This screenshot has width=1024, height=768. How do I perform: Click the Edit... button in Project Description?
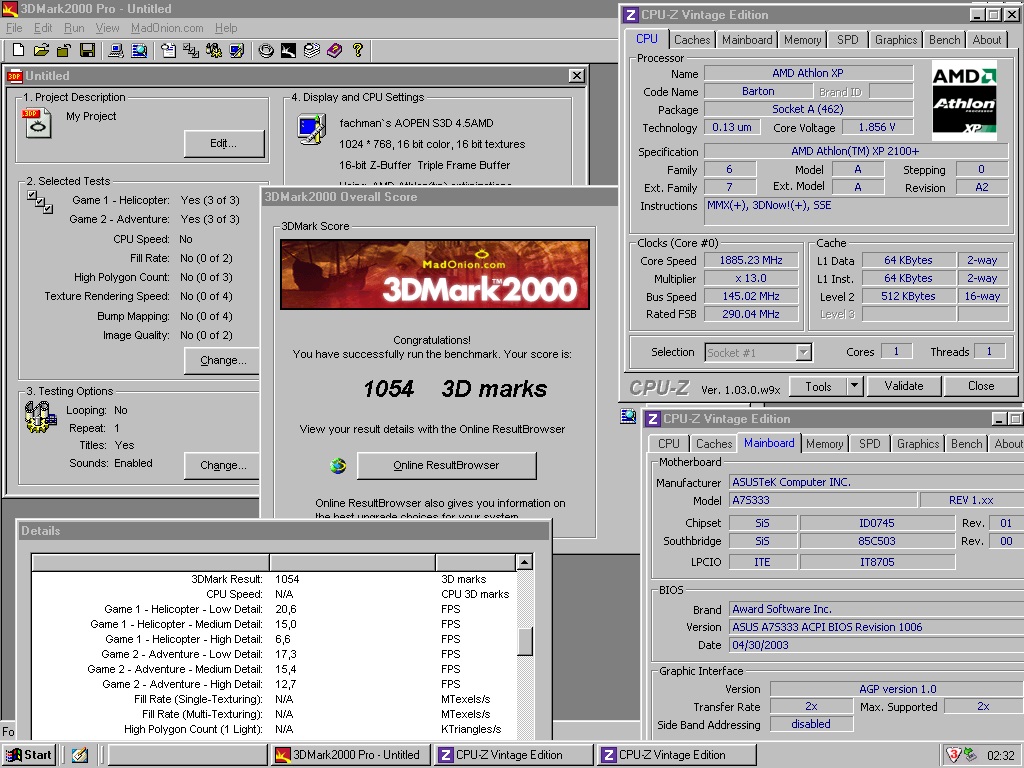tap(223, 144)
